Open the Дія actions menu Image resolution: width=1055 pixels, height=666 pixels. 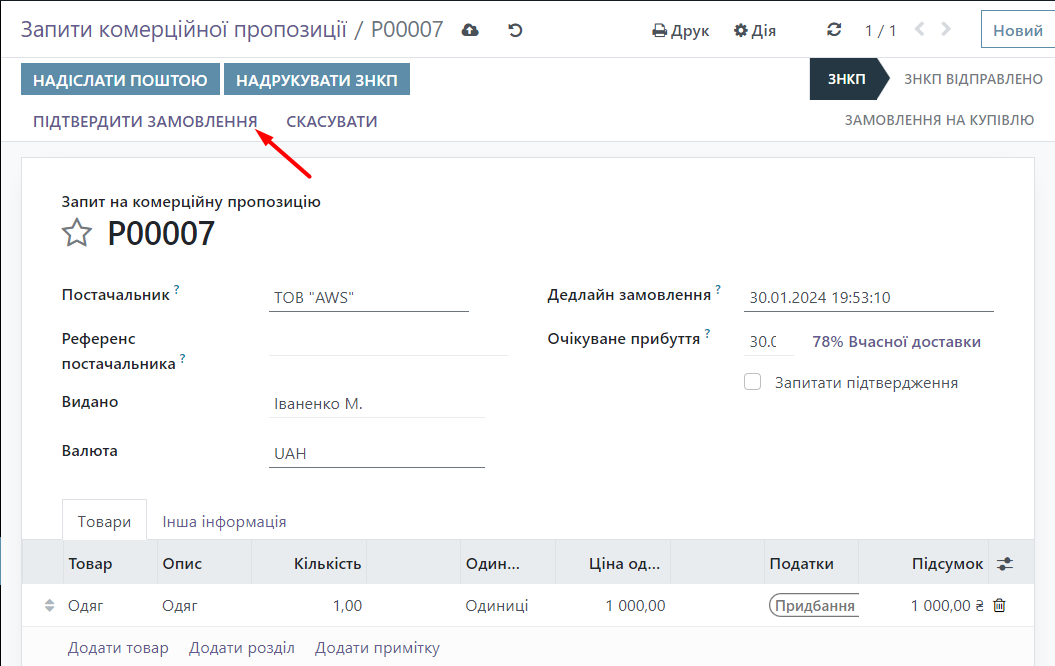[755, 30]
